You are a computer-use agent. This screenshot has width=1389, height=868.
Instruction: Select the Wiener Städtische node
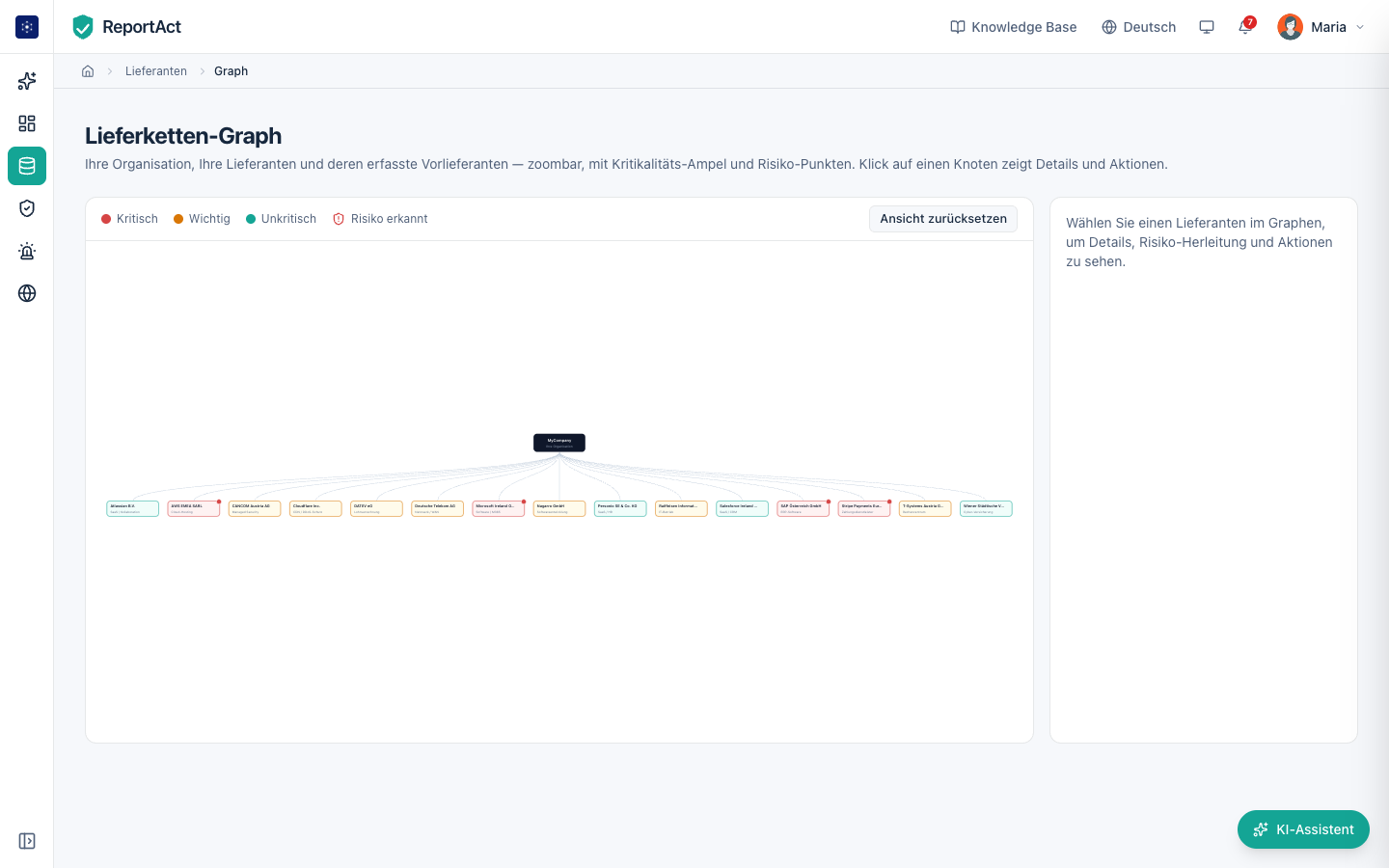986,508
